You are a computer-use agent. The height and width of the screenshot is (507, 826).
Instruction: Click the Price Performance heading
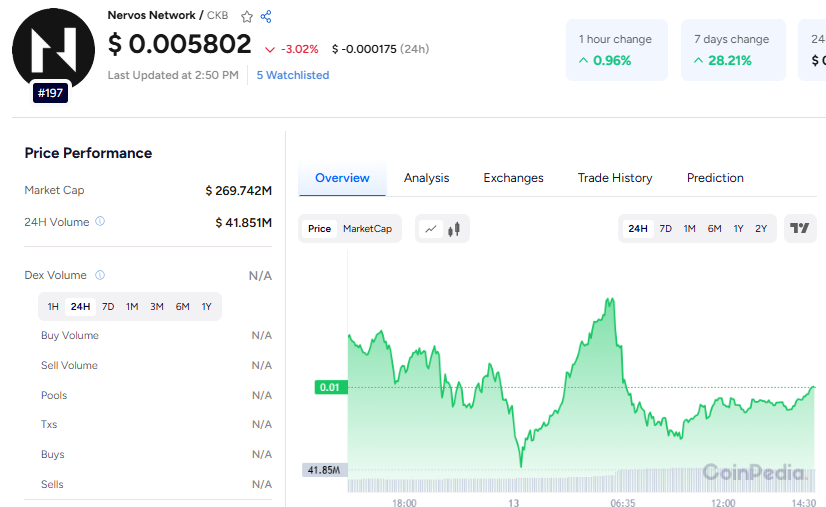tap(88, 153)
